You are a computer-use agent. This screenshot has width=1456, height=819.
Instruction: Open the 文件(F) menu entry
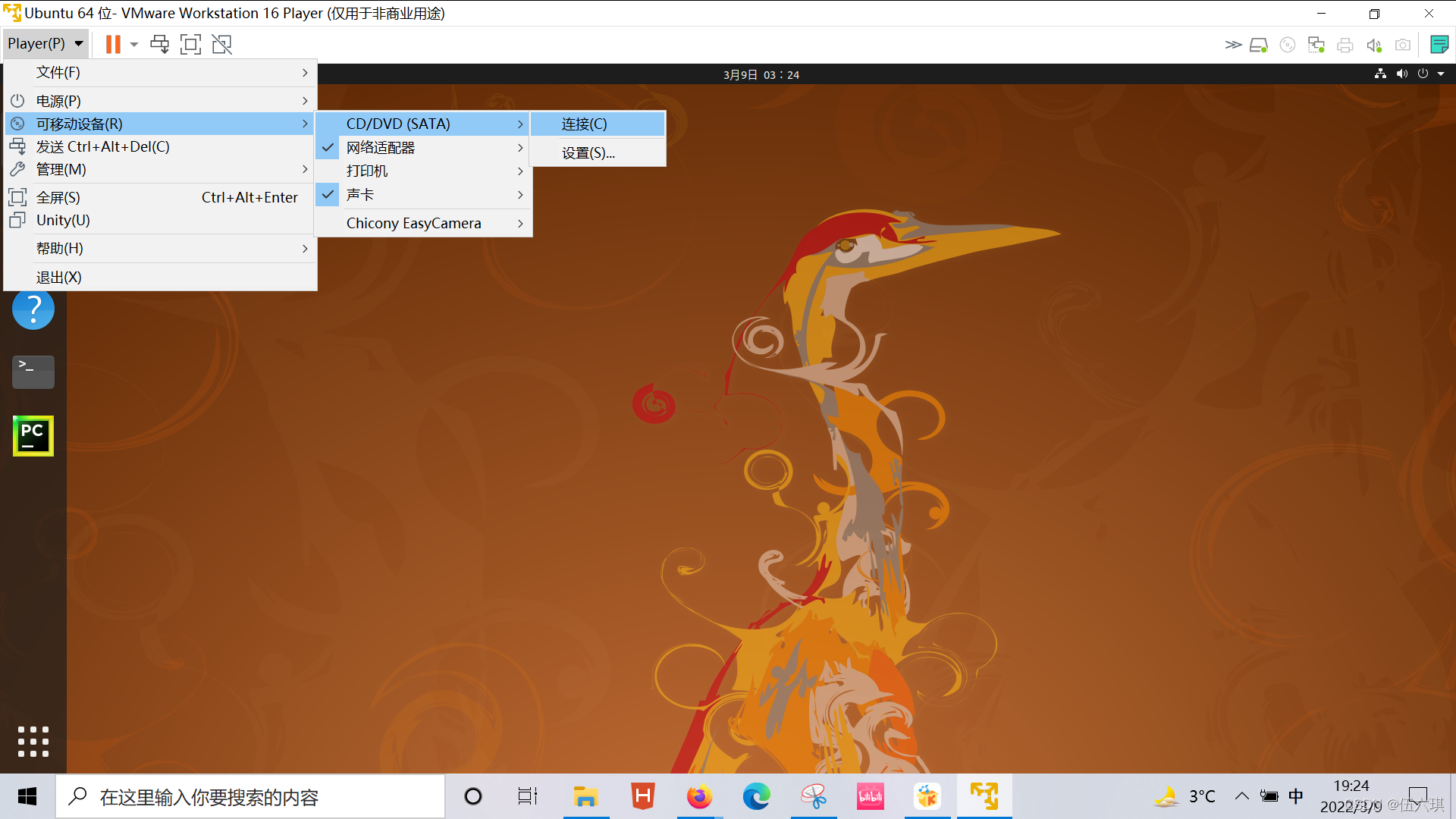[160, 73]
